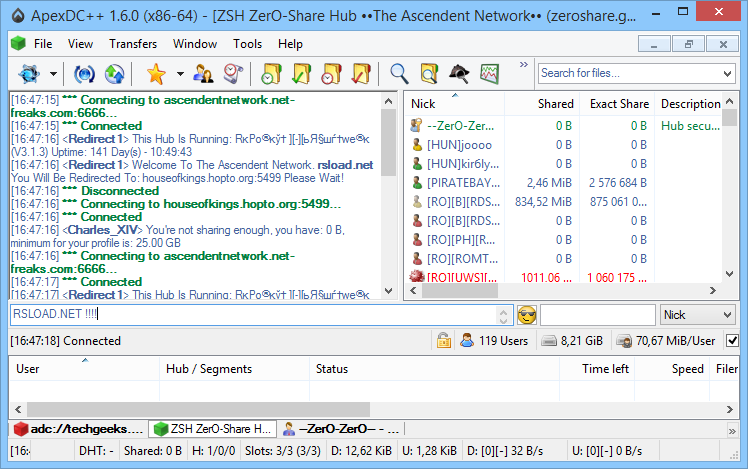This screenshot has width=748, height=469.
Task: Click the Reconnect toolbar icon
Action: pyautogui.click(x=84, y=74)
